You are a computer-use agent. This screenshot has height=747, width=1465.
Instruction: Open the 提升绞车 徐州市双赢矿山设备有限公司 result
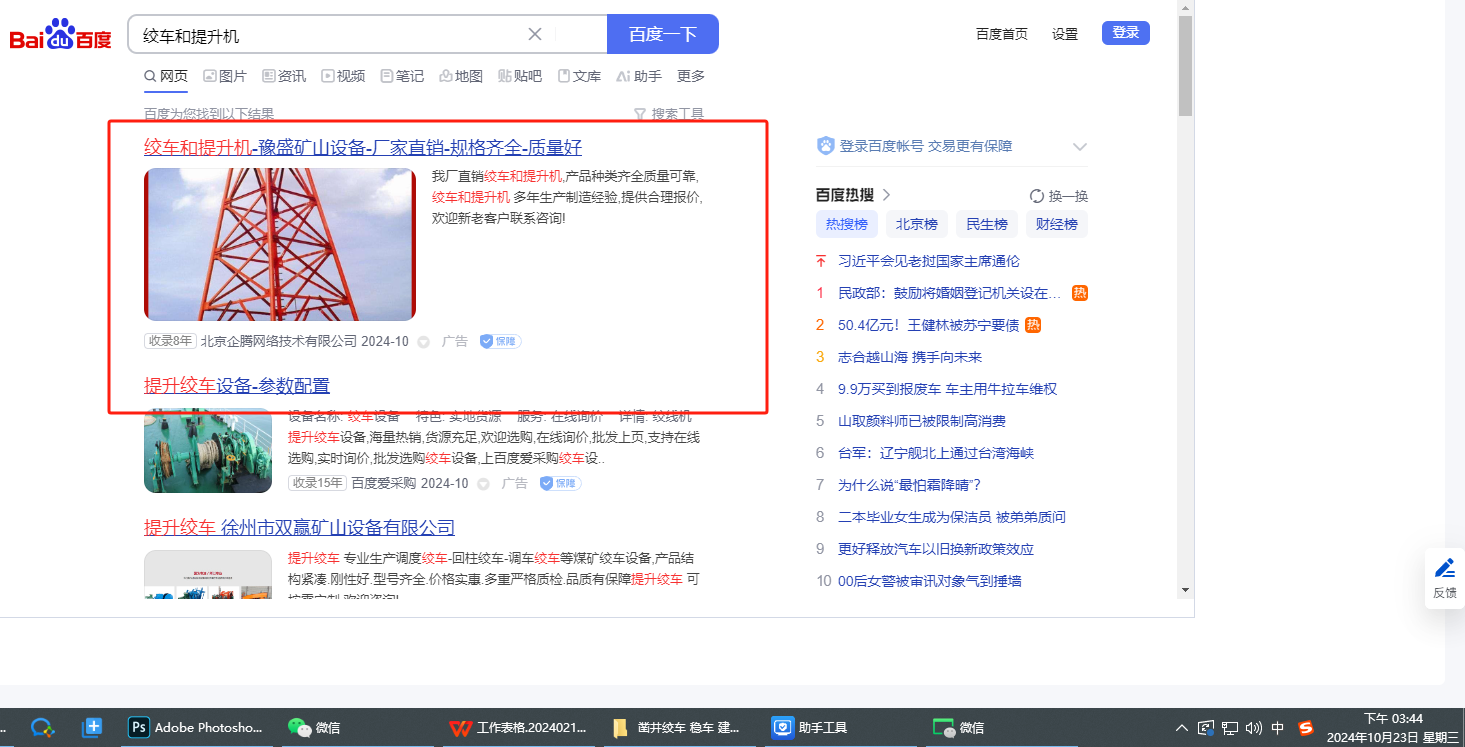(x=299, y=527)
